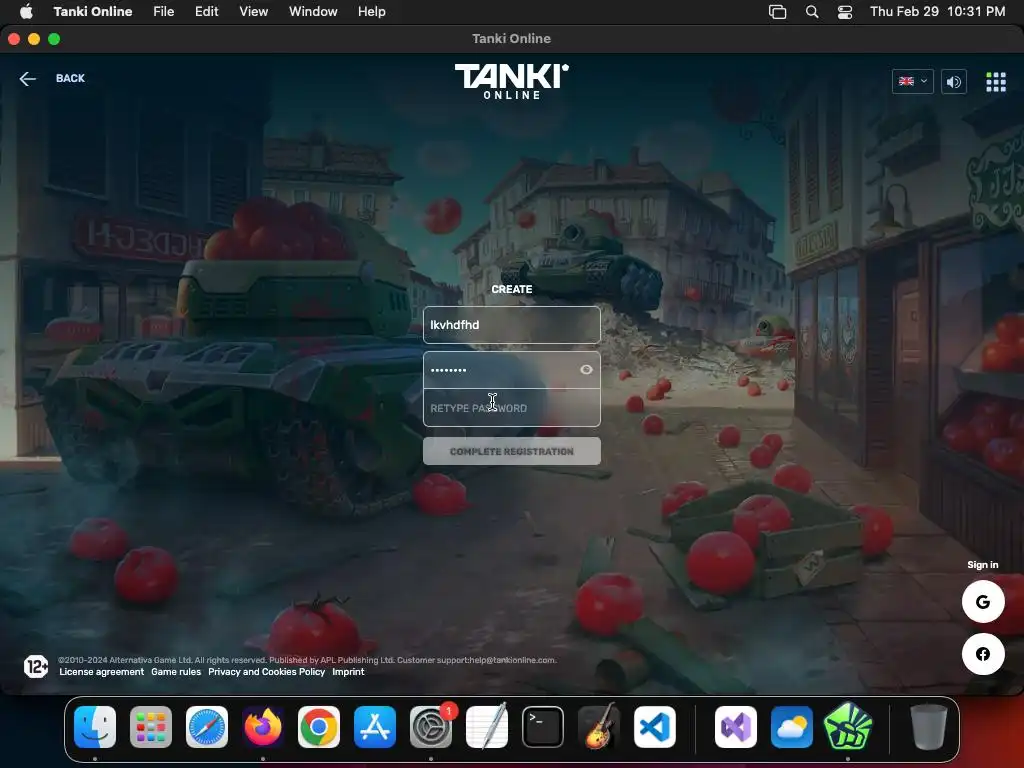The width and height of the screenshot is (1024, 768).
Task: Open GarageBand from the Dock
Action: tap(599, 727)
